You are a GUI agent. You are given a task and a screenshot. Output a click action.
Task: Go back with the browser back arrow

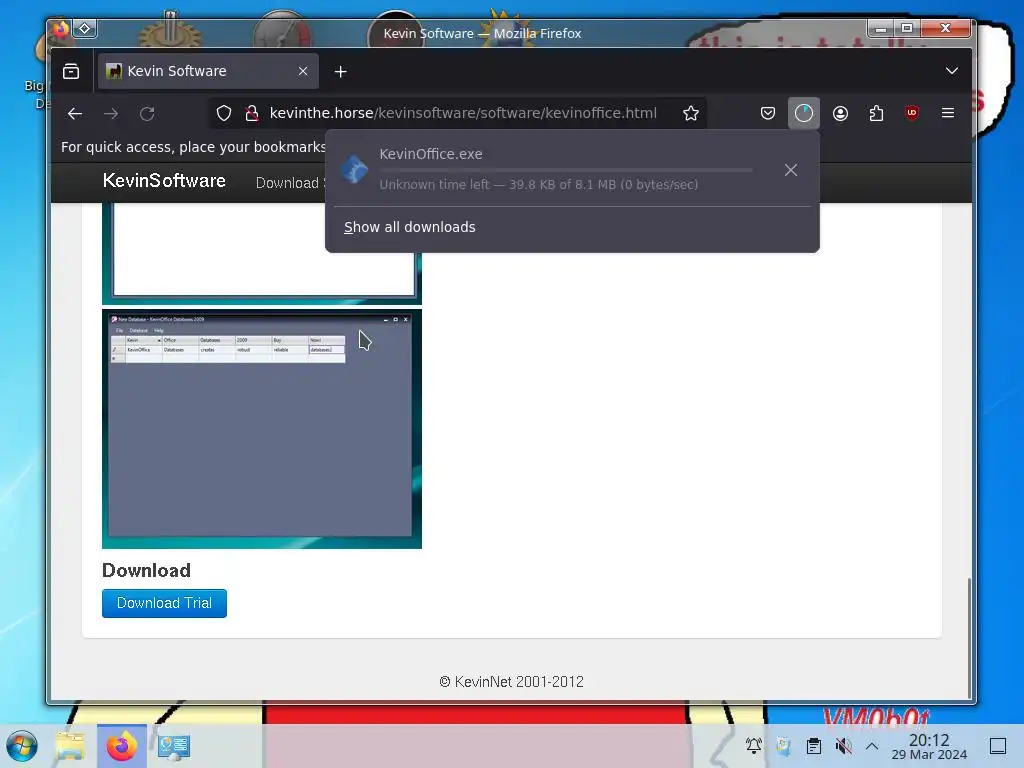(74, 114)
